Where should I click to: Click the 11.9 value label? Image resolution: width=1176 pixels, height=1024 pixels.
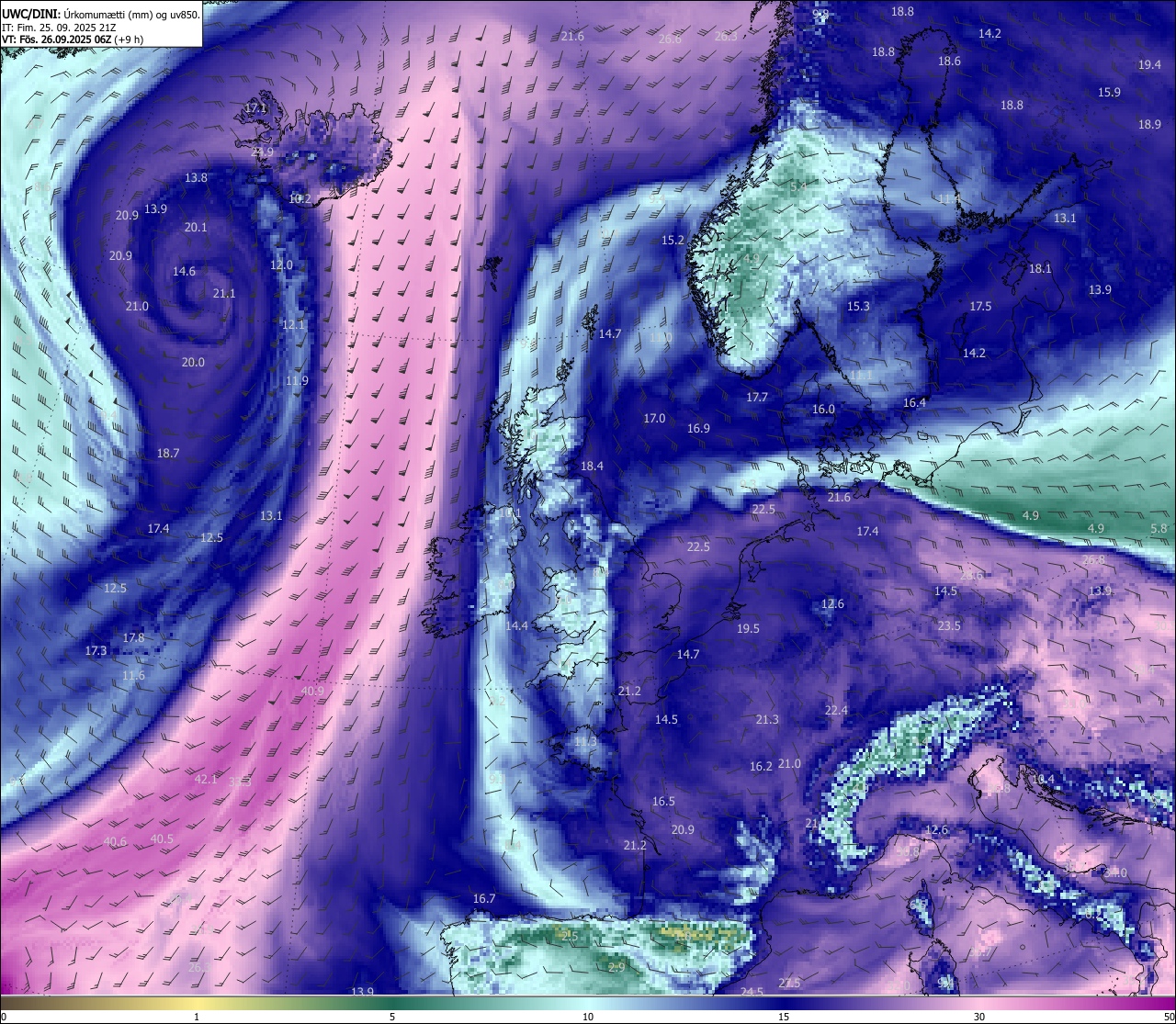pyautogui.click(x=297, y=380)
